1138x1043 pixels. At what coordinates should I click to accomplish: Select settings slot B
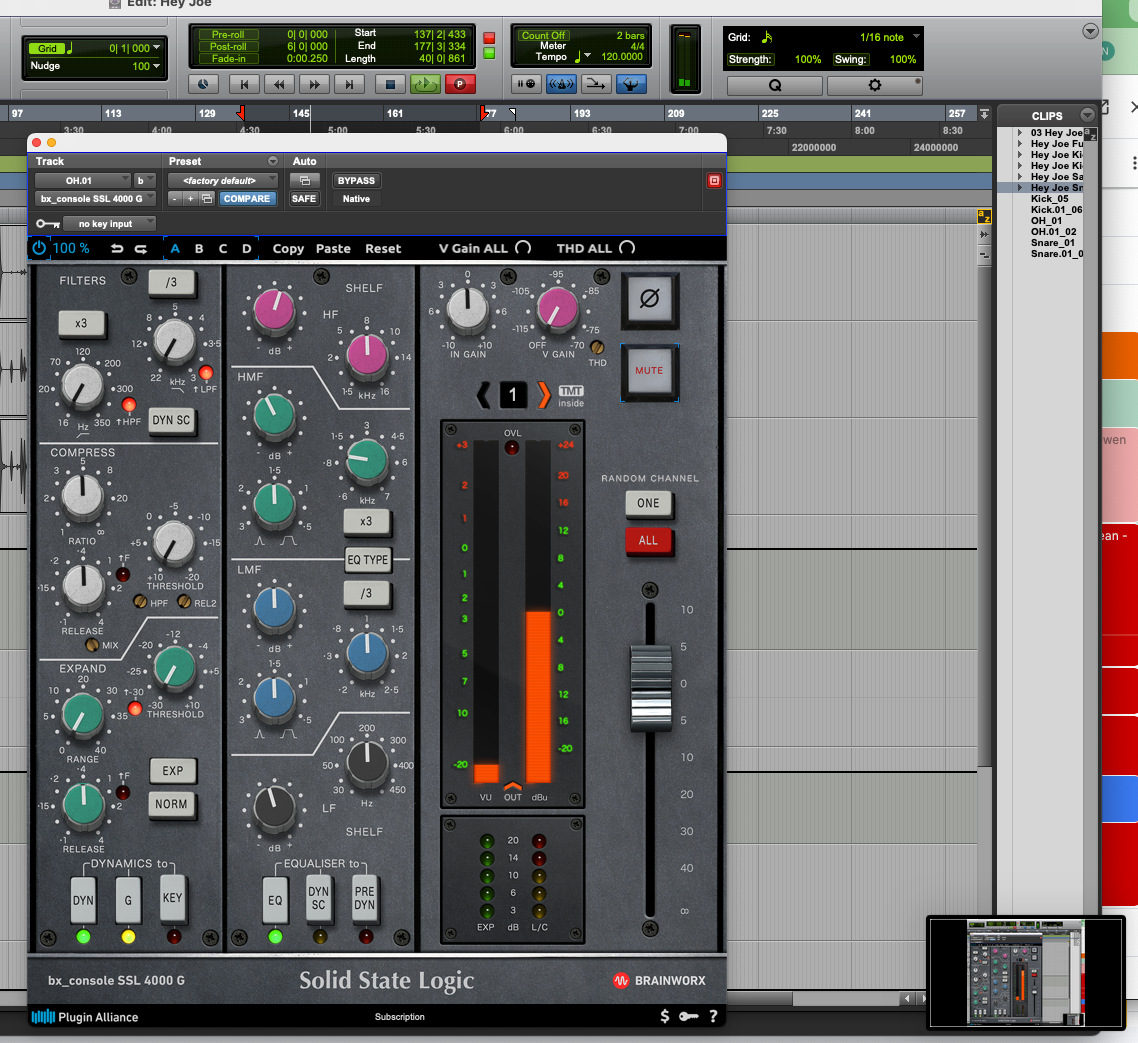coord(199,248)
